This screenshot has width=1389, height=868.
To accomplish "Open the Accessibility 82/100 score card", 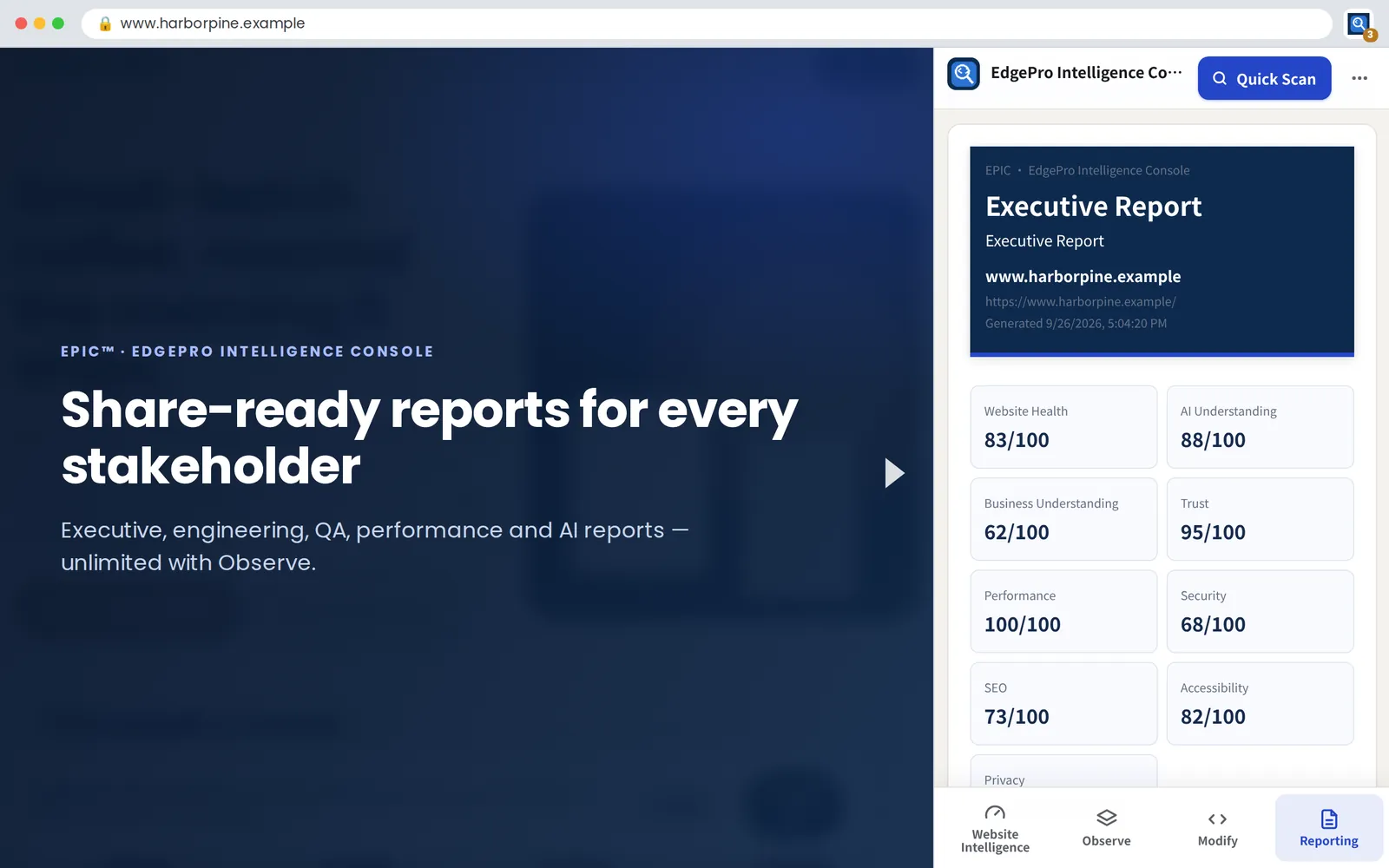I will pyautogui.click(x=1260, y=704).
